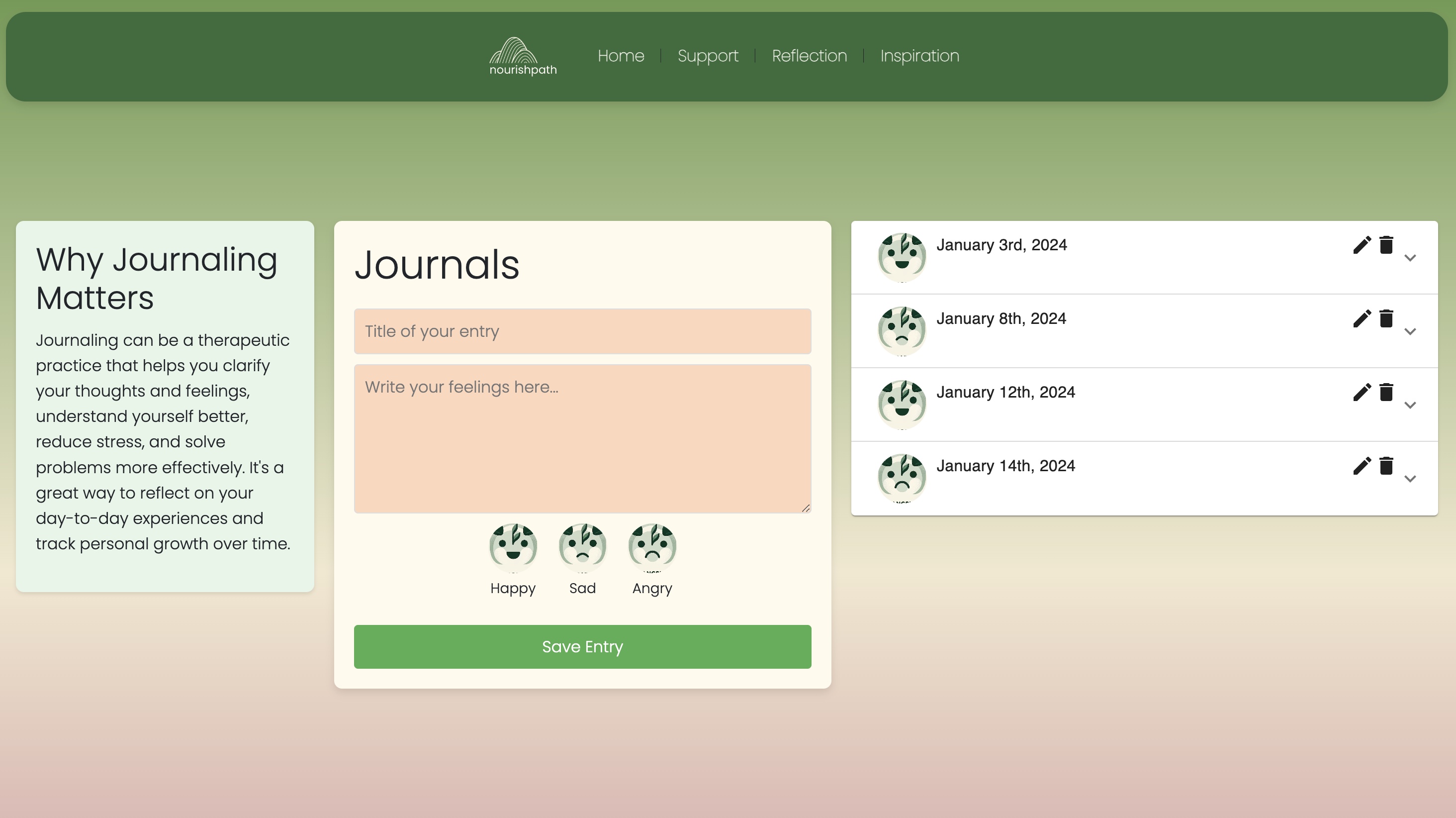
Task: Click trash icon for January 8th entry
Action: (x=1386, y=318)
